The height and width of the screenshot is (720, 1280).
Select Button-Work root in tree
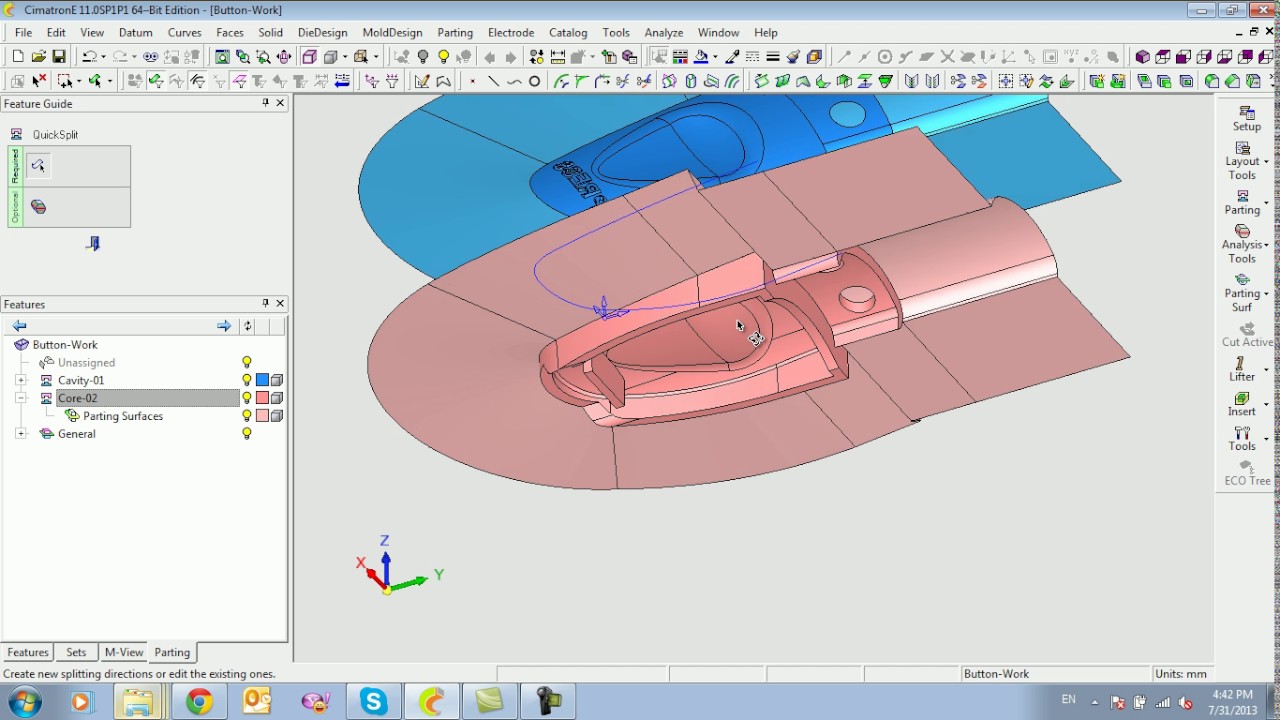(65, 344)
